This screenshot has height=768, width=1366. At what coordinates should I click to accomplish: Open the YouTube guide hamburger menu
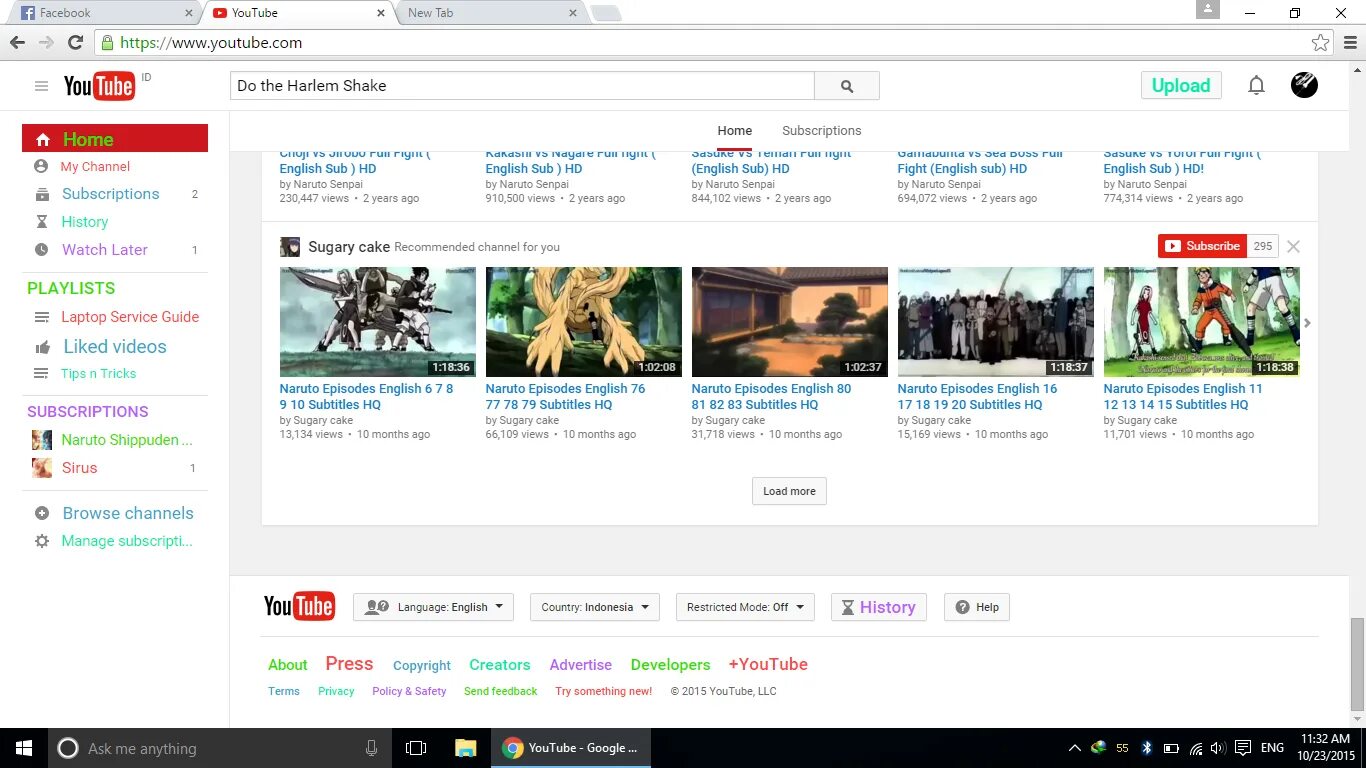click(41, 86)
